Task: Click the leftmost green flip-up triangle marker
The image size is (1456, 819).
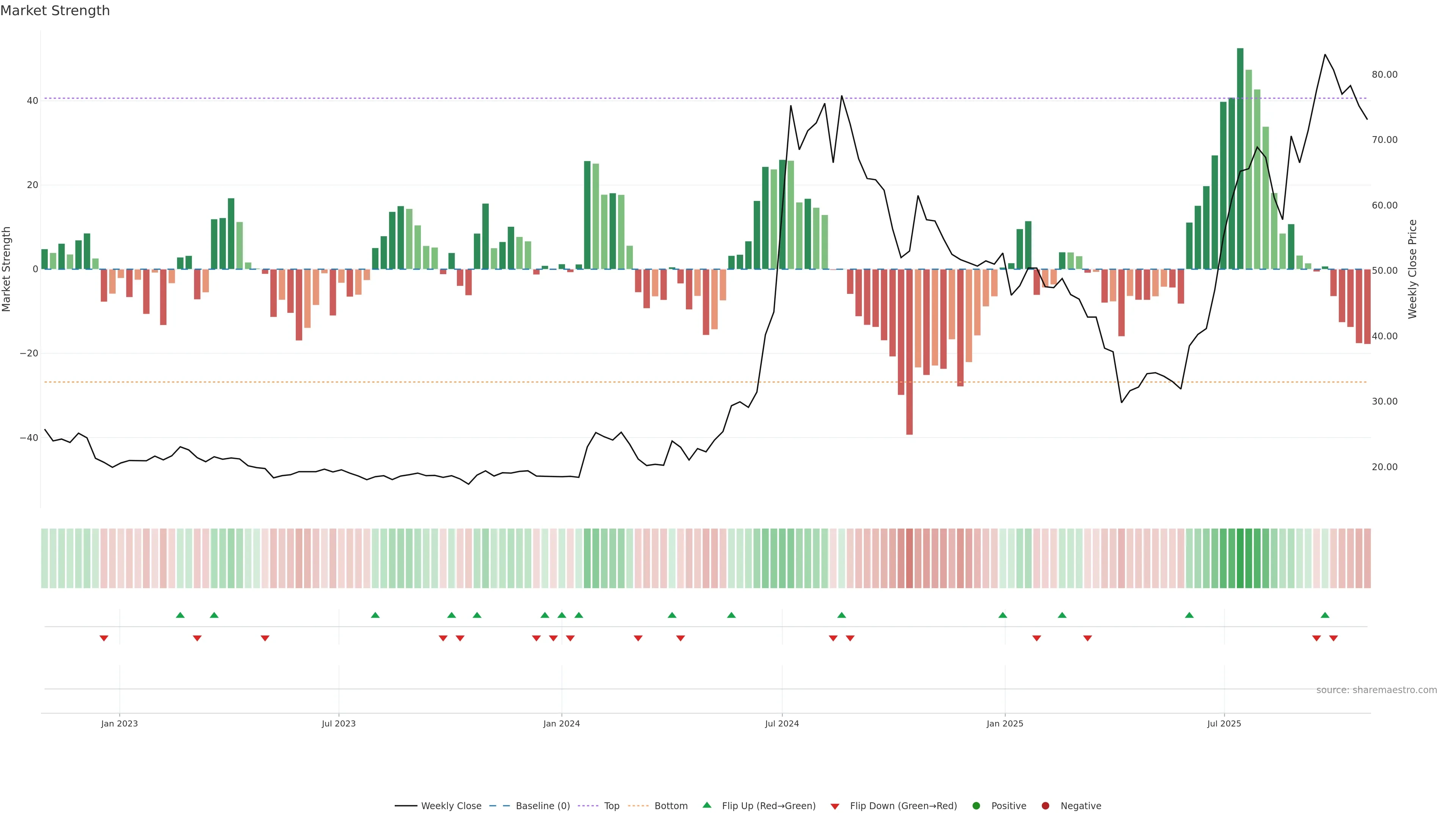Action: pos(180,615)
